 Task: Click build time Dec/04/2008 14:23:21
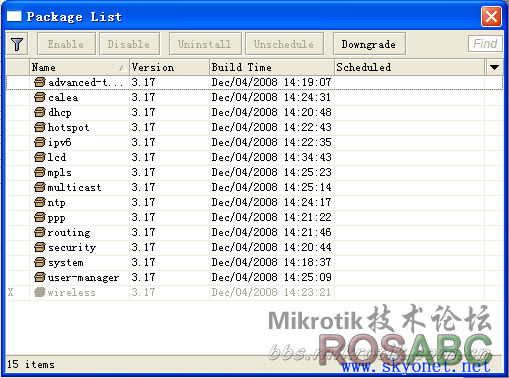coord(271,292)
